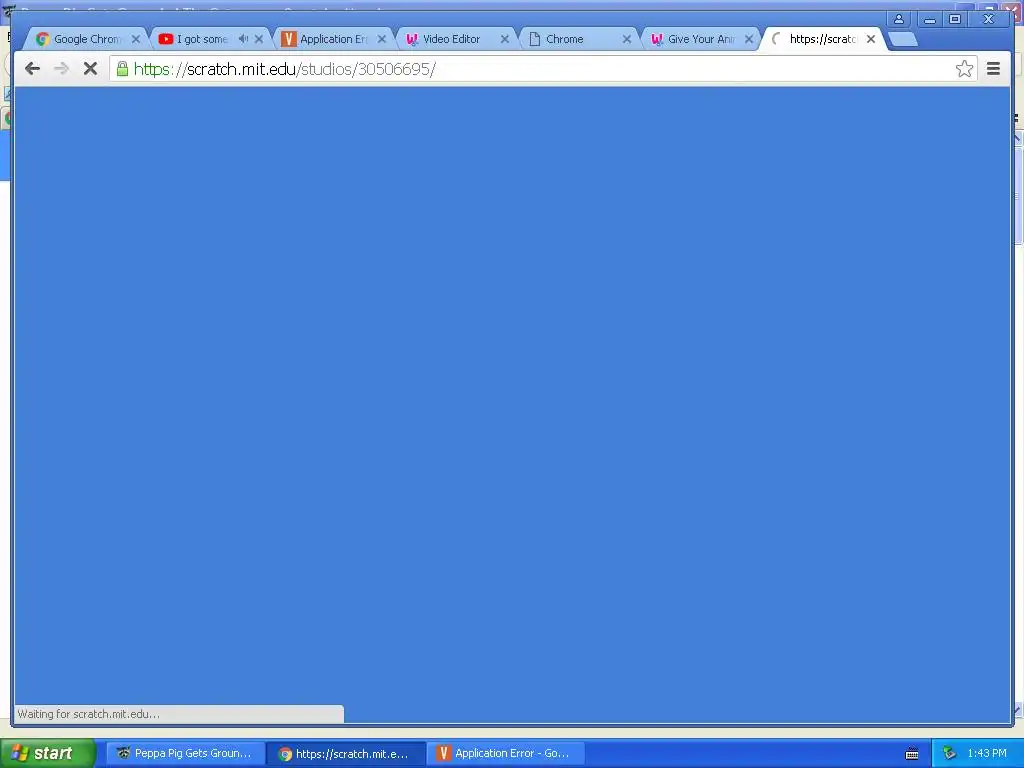The image size is (1024, 768).
Task: Close the Application Error tab
Action: click(x=382, y=39)
